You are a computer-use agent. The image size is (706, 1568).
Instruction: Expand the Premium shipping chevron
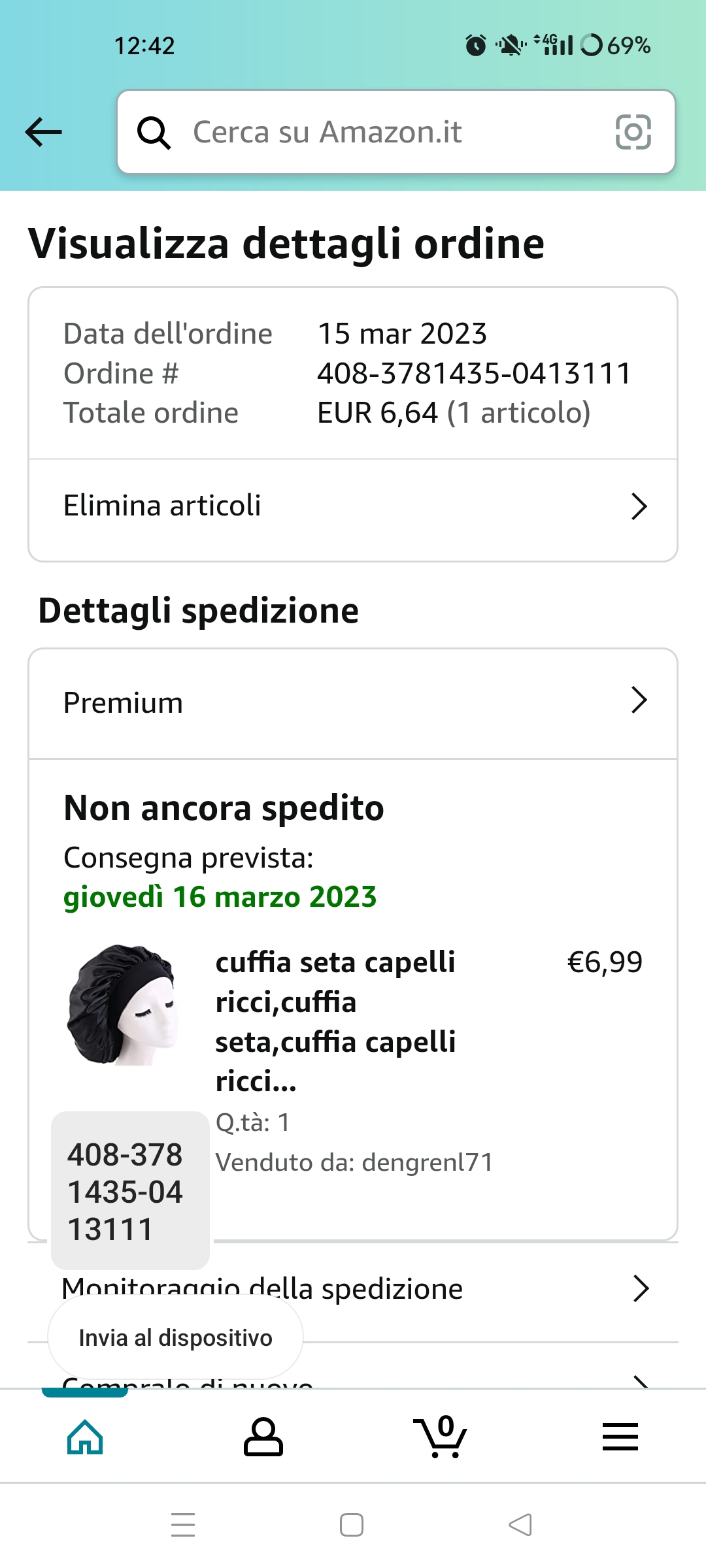pos(639,700)
